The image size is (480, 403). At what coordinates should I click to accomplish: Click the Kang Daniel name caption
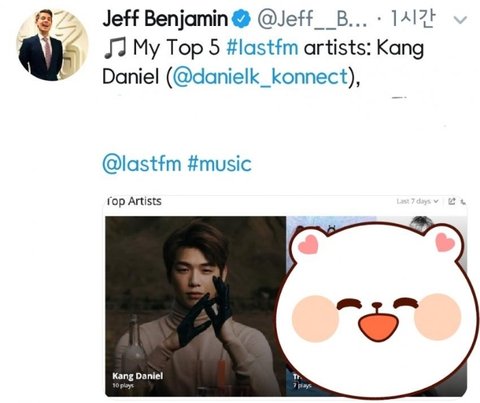coord(138,376)
